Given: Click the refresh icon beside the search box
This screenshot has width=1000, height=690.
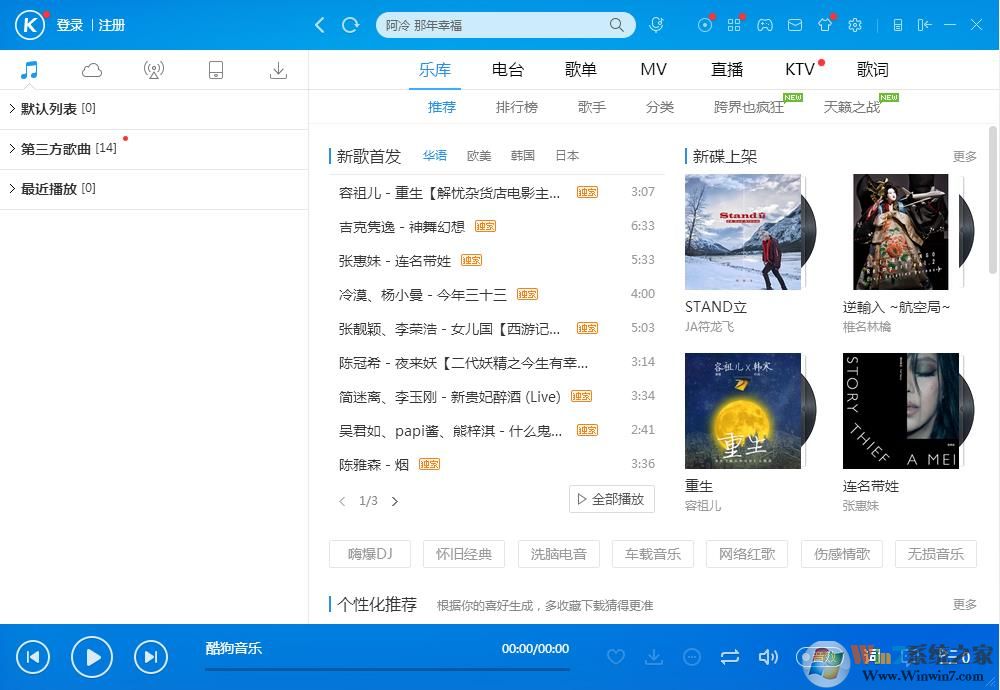Looking at the screenshot, I should (x=350, y=25).
